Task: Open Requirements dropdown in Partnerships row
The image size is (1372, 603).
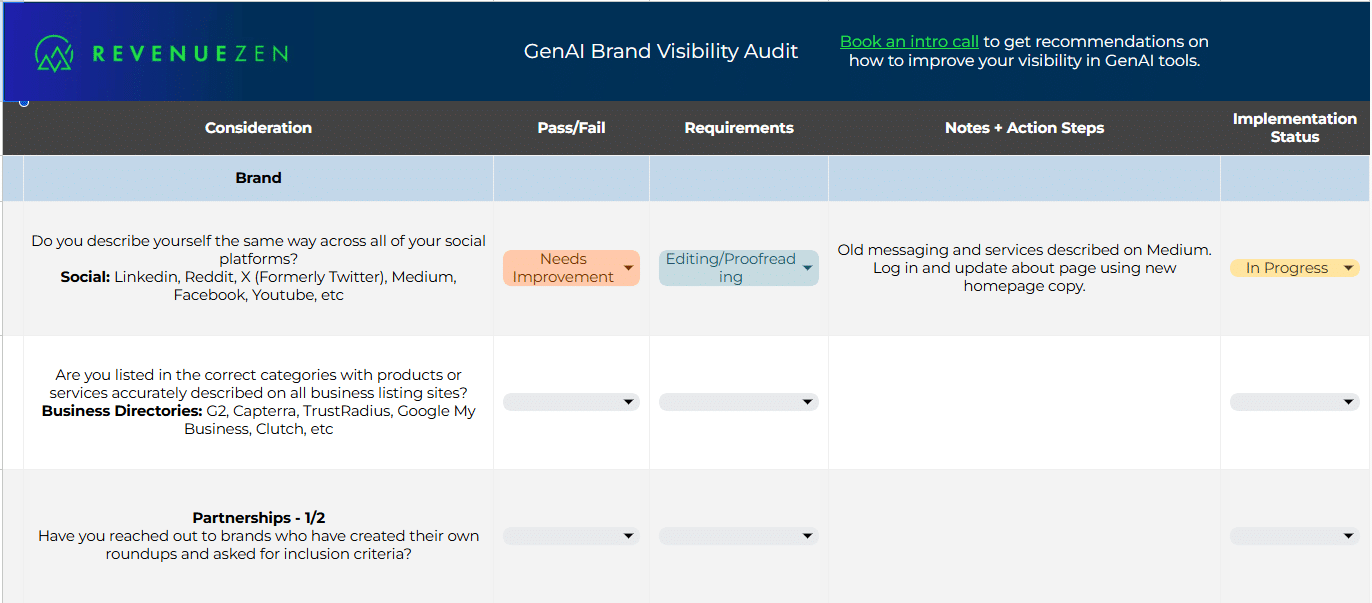Action: tap(738, 536)
